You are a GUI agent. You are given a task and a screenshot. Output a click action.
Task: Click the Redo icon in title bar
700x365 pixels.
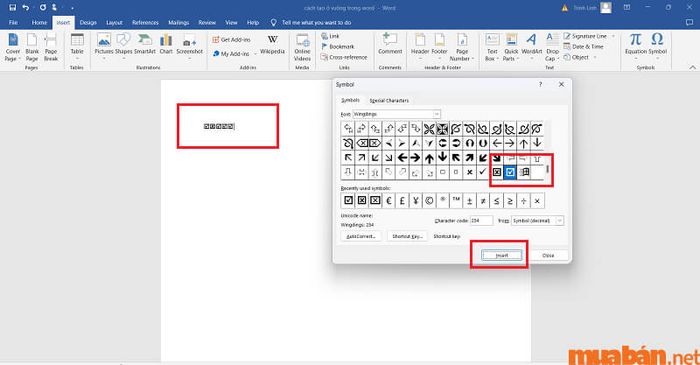pos(42,8)
